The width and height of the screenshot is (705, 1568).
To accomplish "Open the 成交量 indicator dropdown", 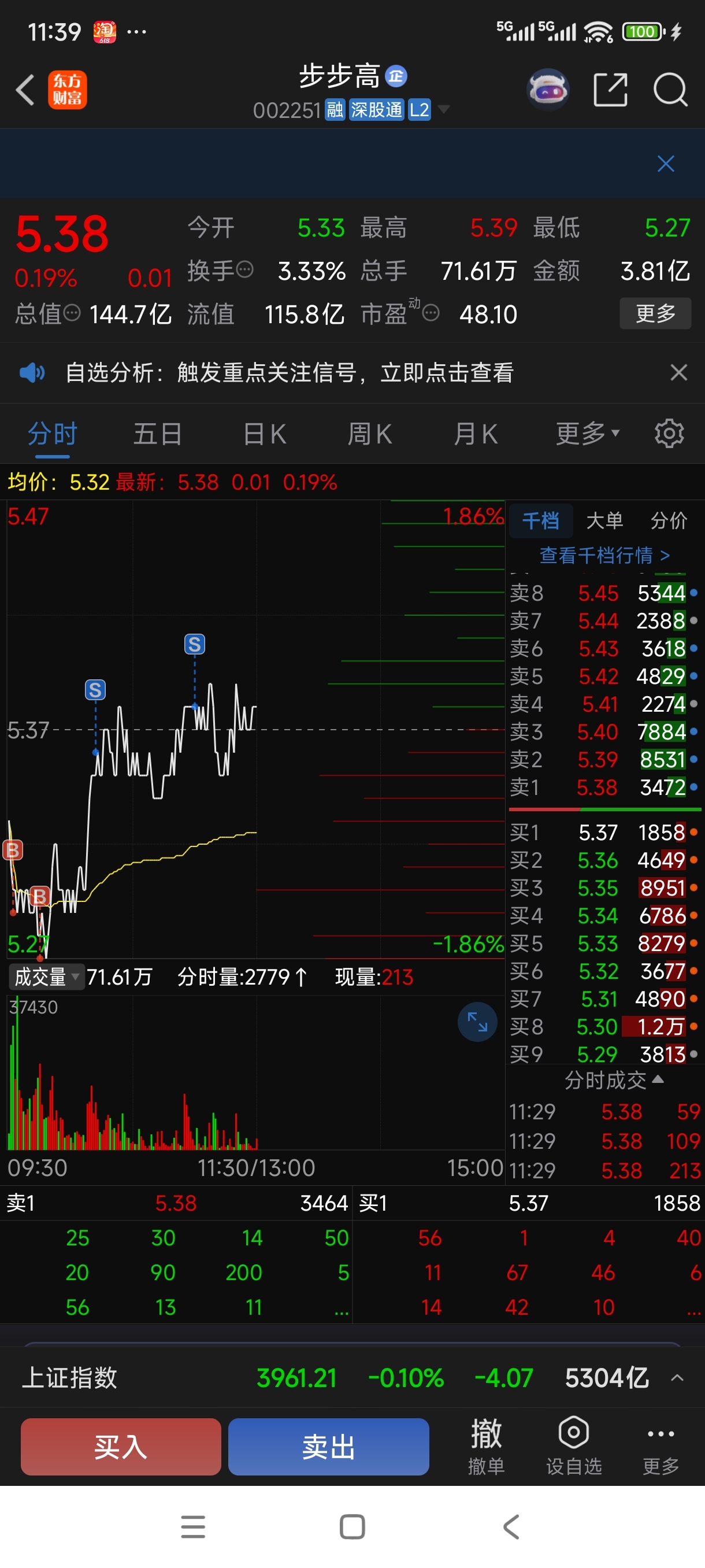I will click(x=46, y=977).
